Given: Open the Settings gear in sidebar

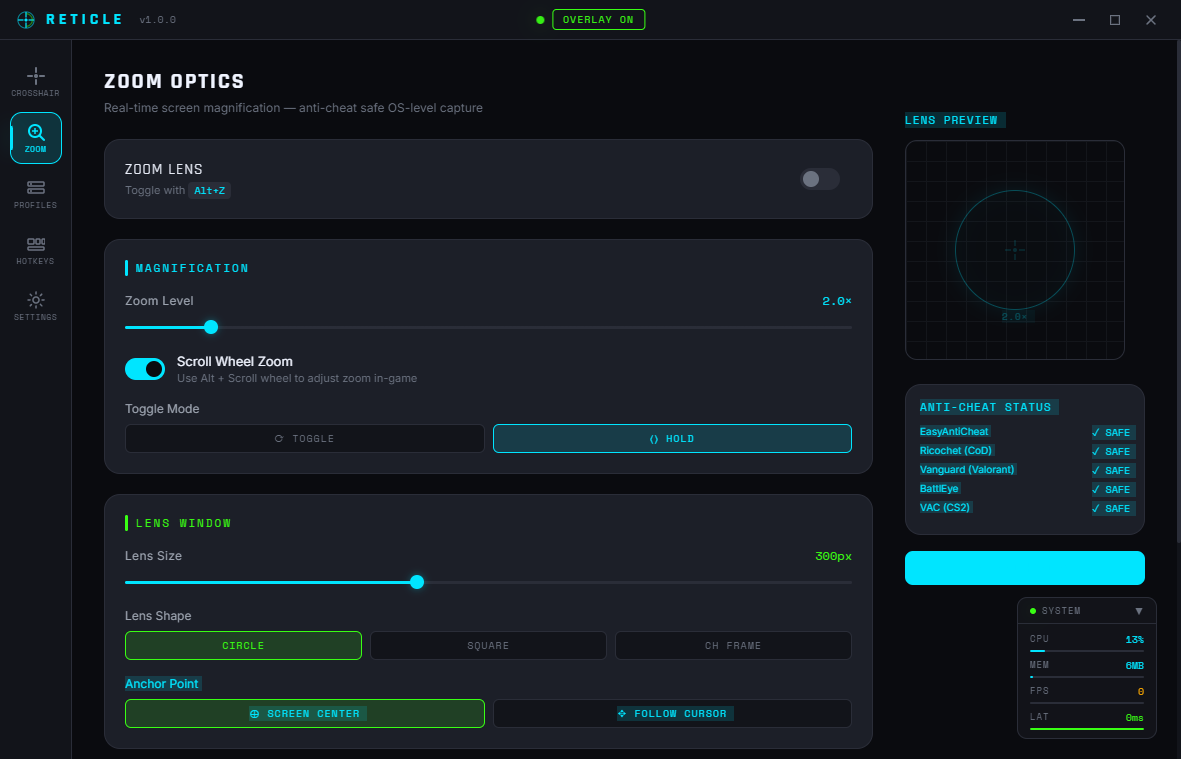Looking at the screenshot, I should click(35, 306).
